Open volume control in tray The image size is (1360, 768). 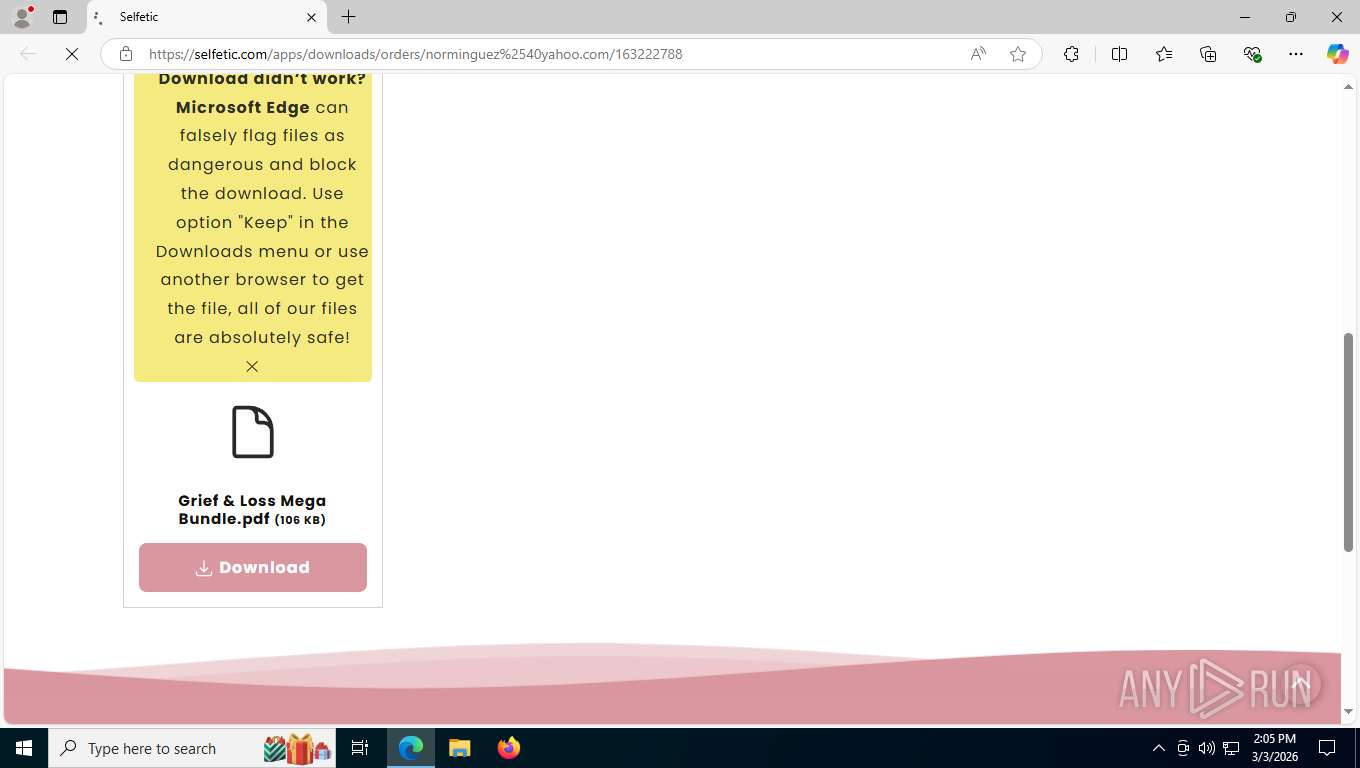pyautogui.click(x=1207, y=748)
